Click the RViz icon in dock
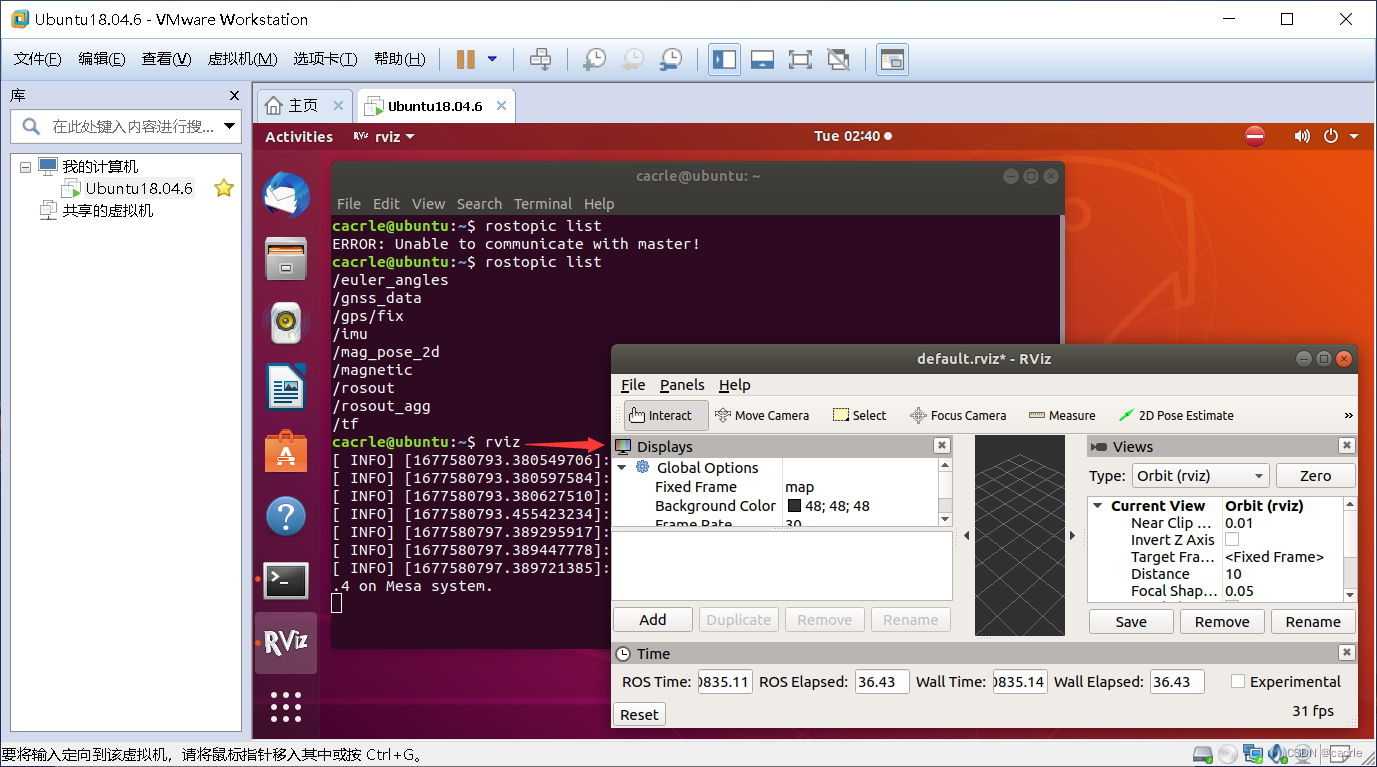This screenshot has width=1377, height=767. pyautogui.click(x=286, y=643)
